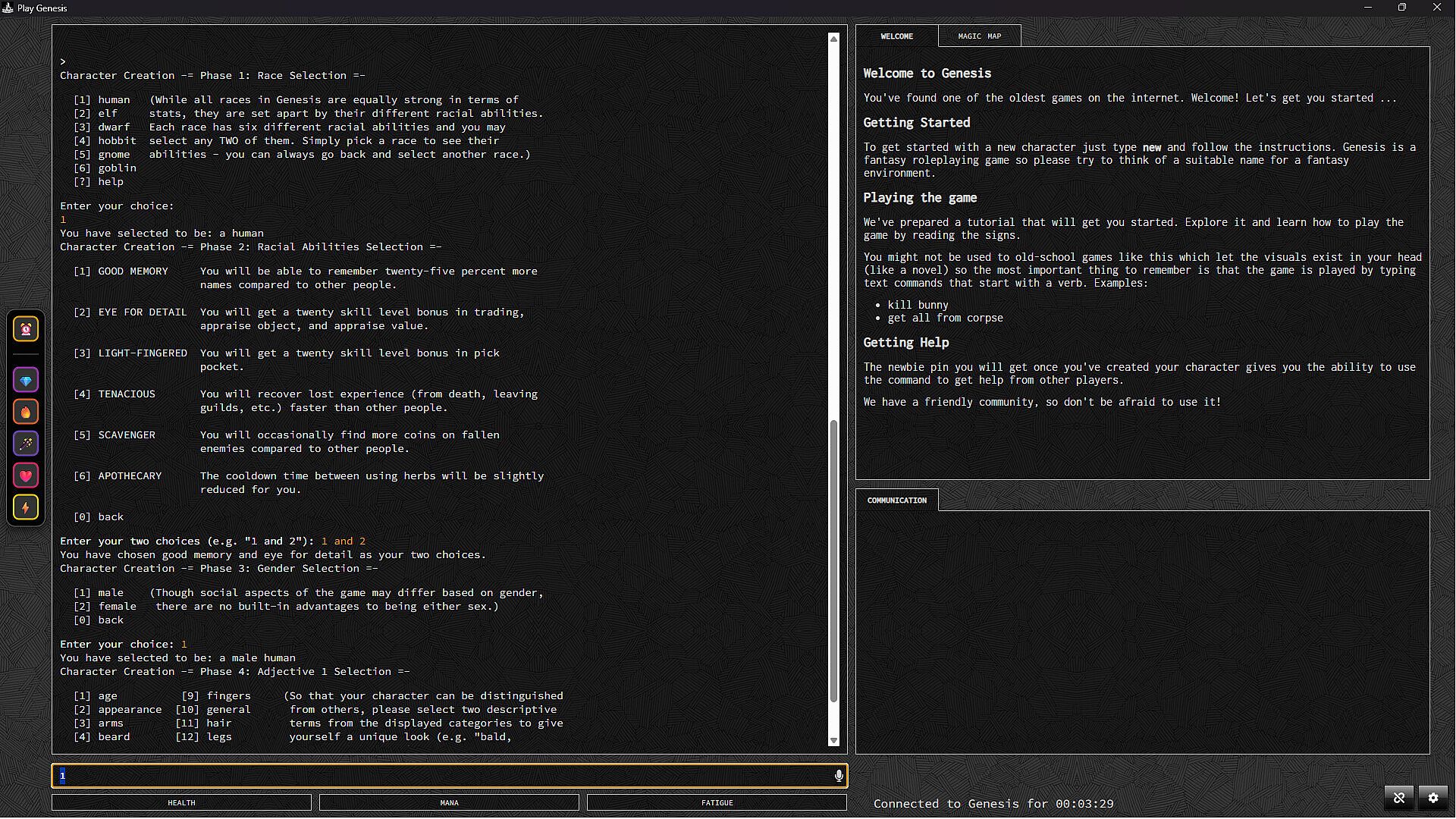This screenshot has height=819, width=1456.
Task: Click the blue diamond icon
Action: coord(26,381)
